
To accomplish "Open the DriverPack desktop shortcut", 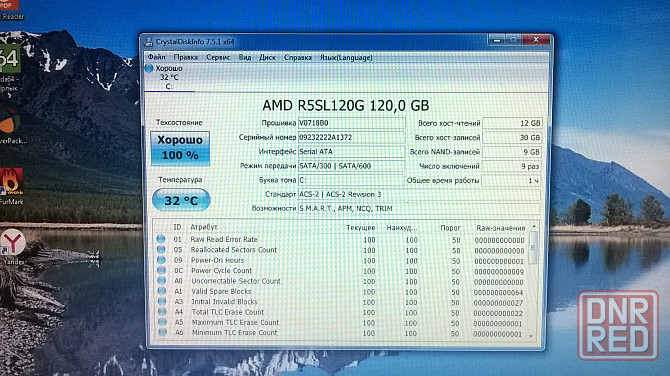I will click(x=12, y=126).
